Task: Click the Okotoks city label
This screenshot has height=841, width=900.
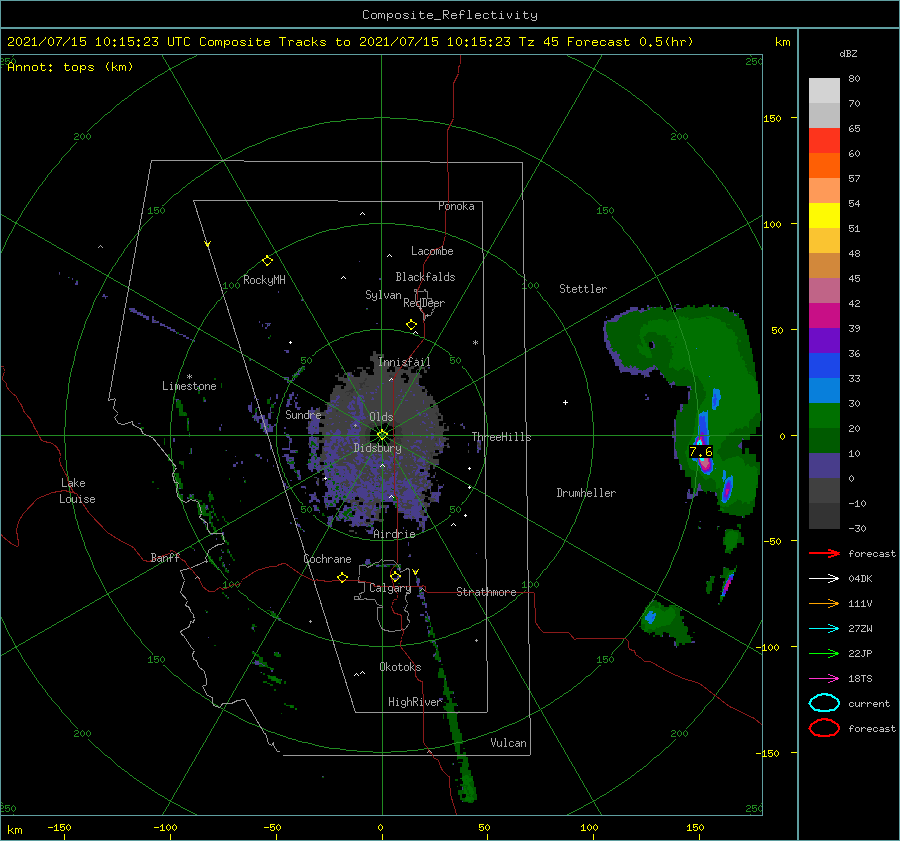Action: pyautogui.click(x=400, y=666)
